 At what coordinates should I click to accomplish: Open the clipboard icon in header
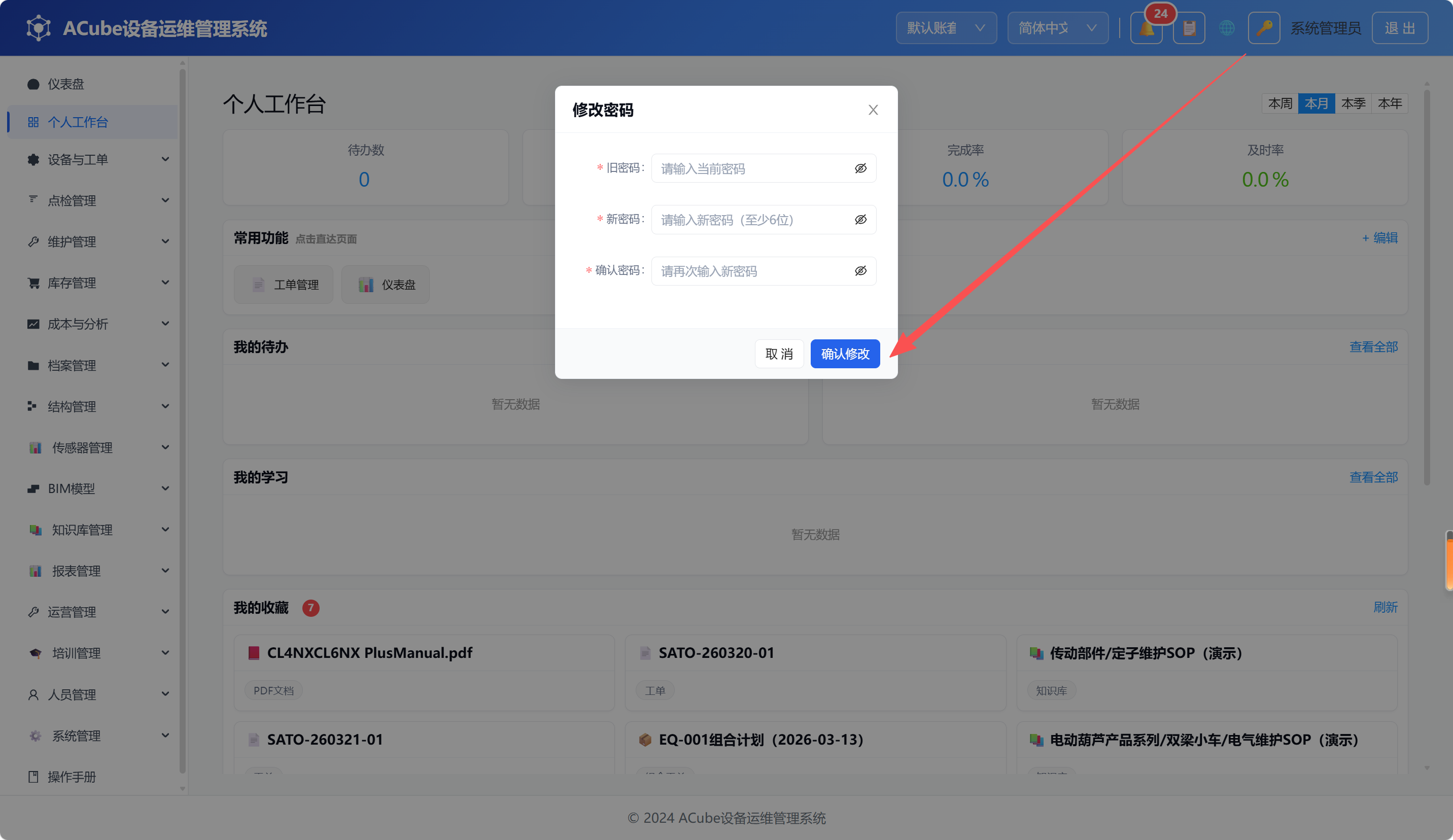(1189, 28)
